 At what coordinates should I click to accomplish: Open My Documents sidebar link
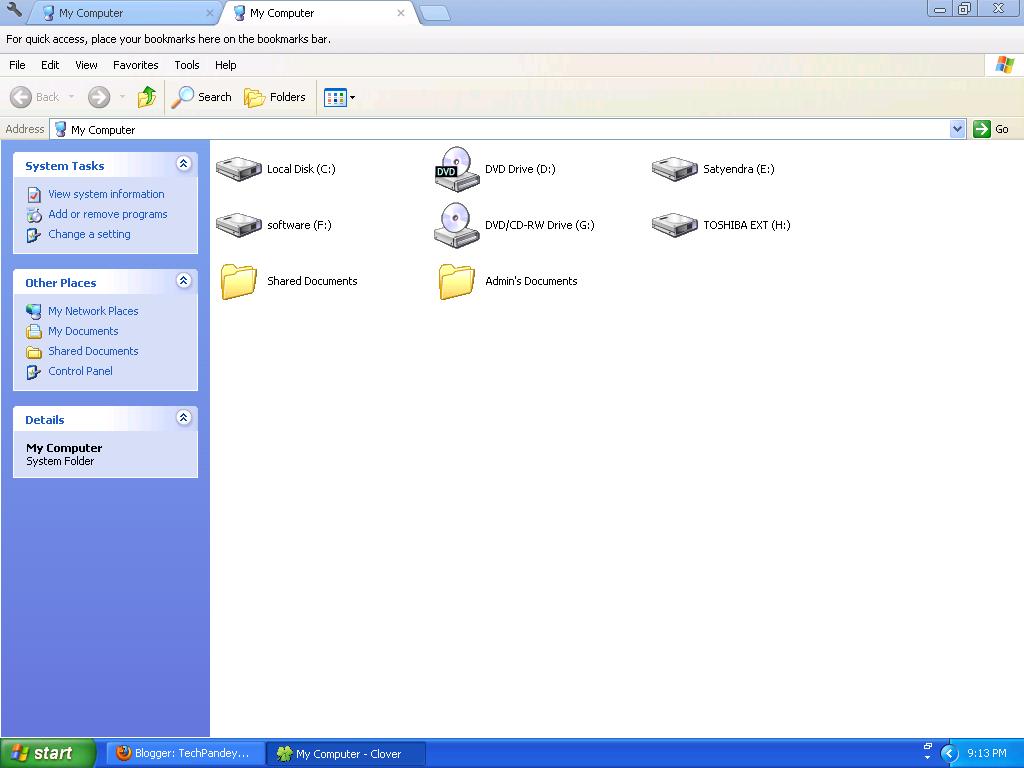(x=83, y=331)
